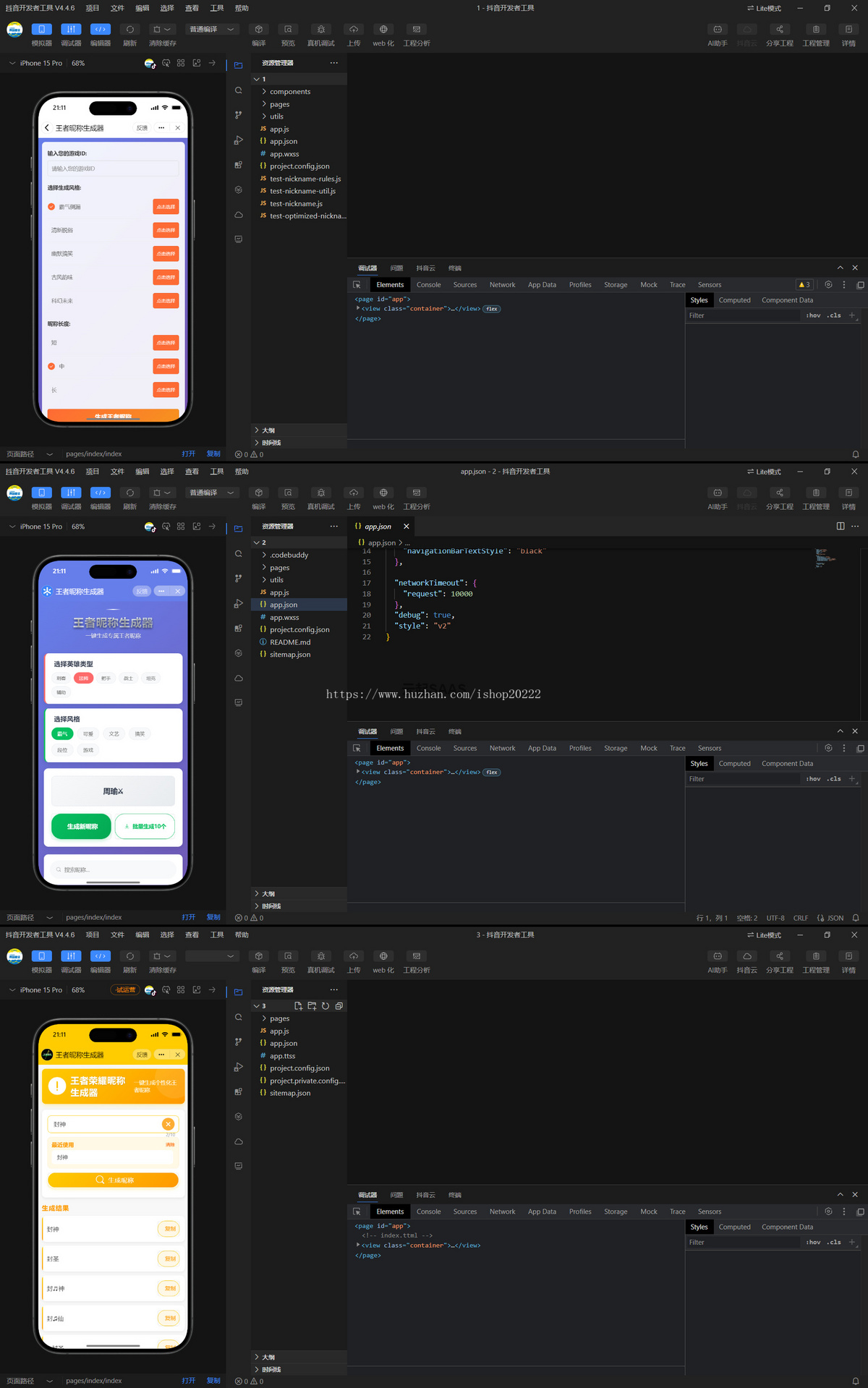868x1388 pixels.
Task: Refresh explorer tree in project 3 window
Action: (x=325, y=1006)
